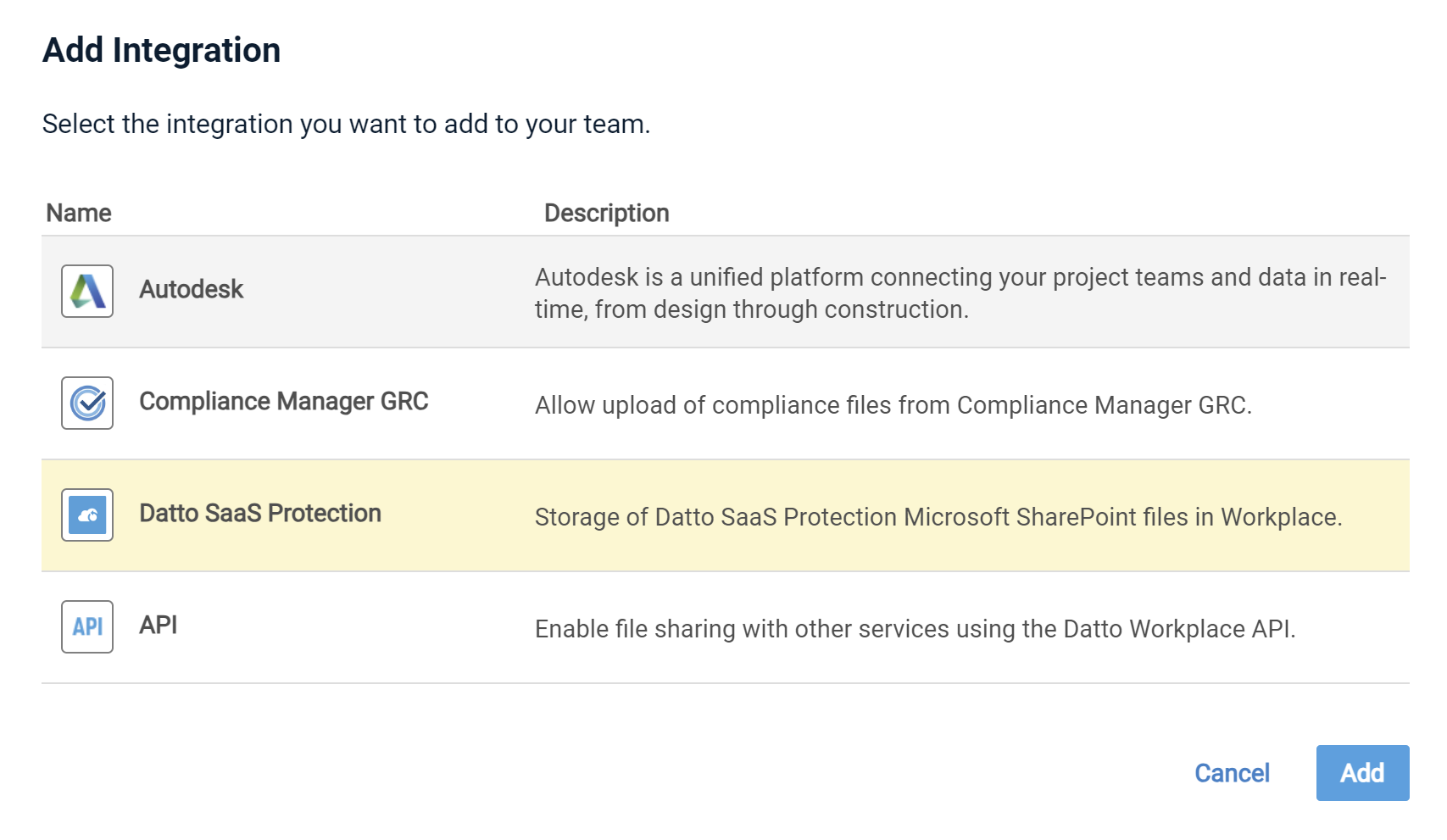Click the Datto Workplace API file sharing description
1447x840 pixels.
[915, 629]
